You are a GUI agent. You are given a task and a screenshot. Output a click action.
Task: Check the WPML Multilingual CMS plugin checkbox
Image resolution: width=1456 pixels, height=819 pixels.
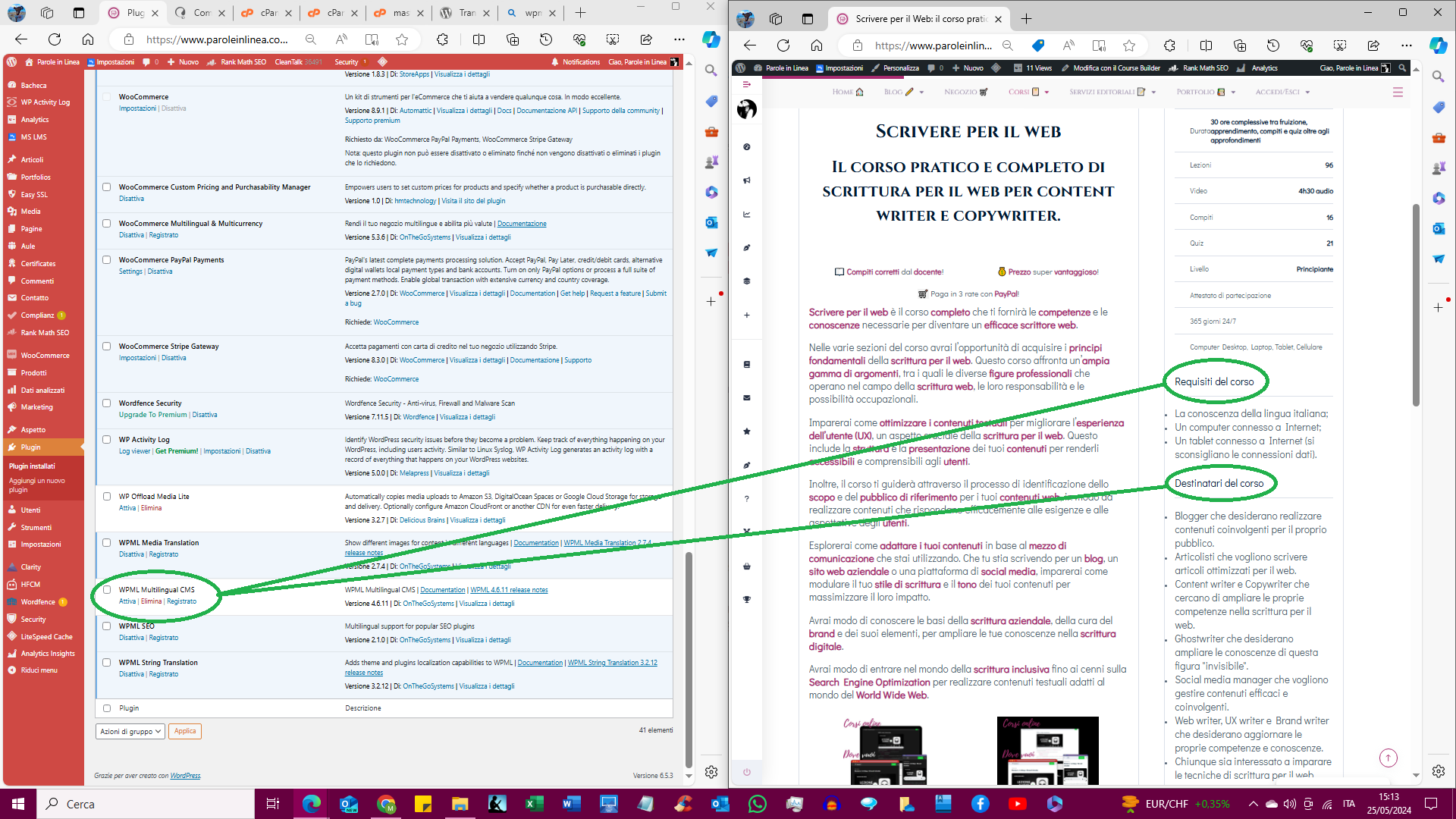(107, 590)
